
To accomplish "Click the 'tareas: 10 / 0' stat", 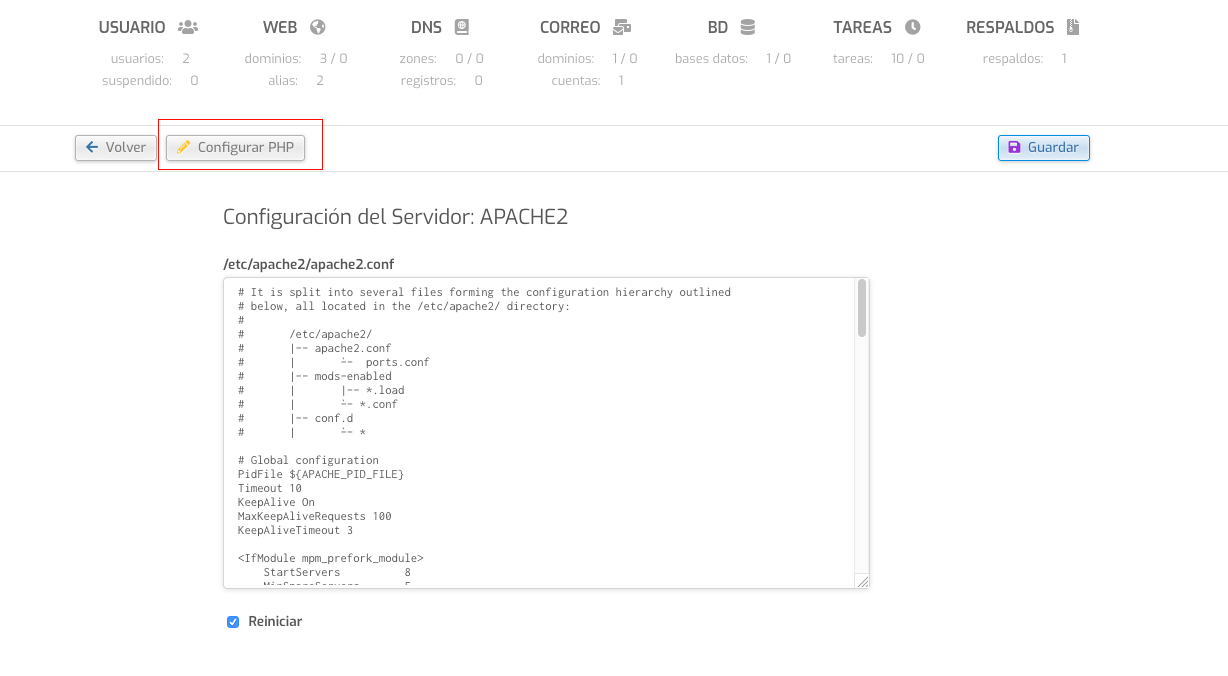I will (x=879, y=59).
